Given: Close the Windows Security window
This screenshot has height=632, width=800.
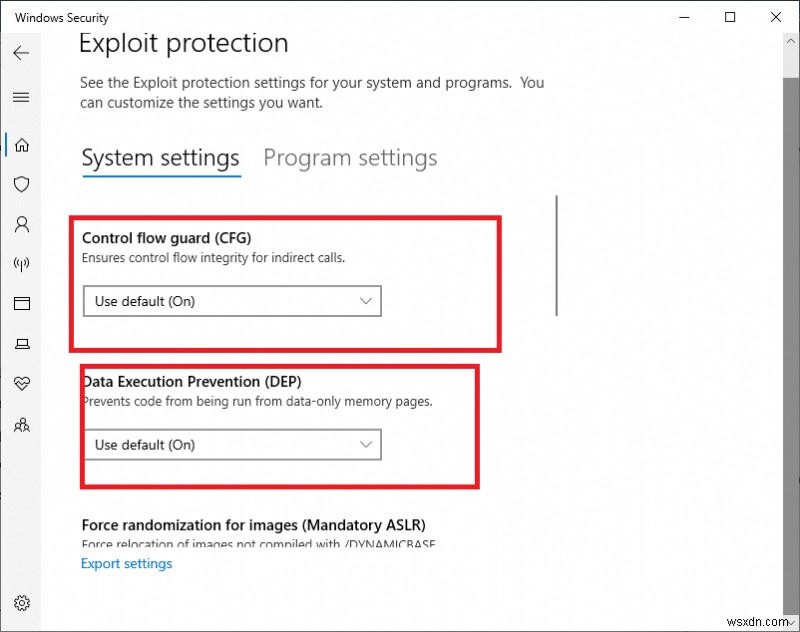Looking at the screenshot, I should tap(776, 17).
